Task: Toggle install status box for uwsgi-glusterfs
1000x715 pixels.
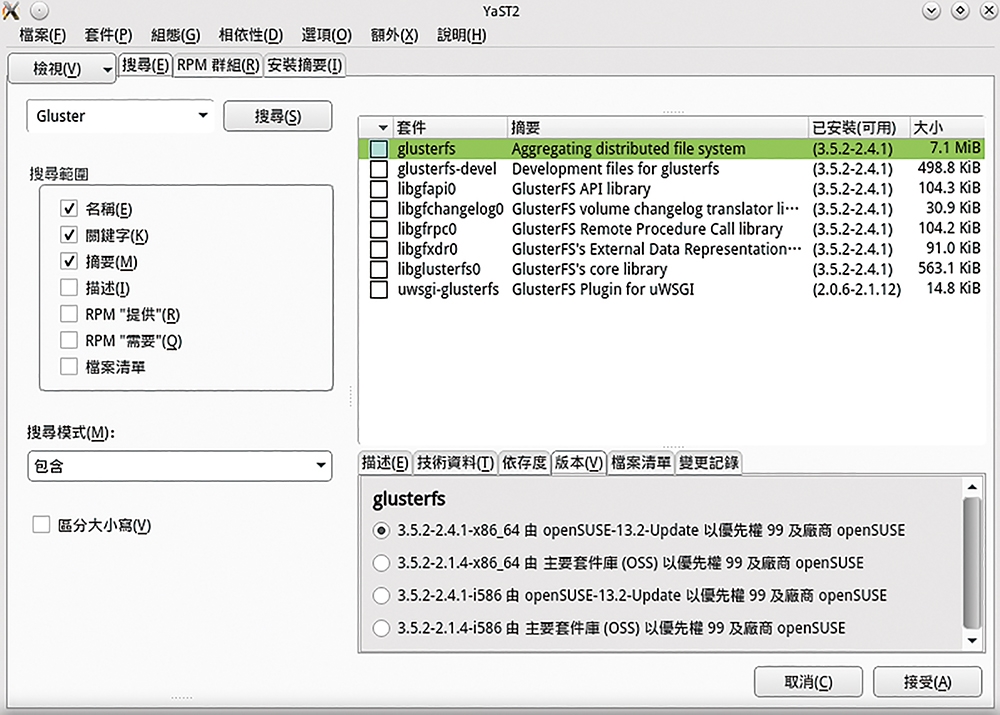Action: click(379, 290)
